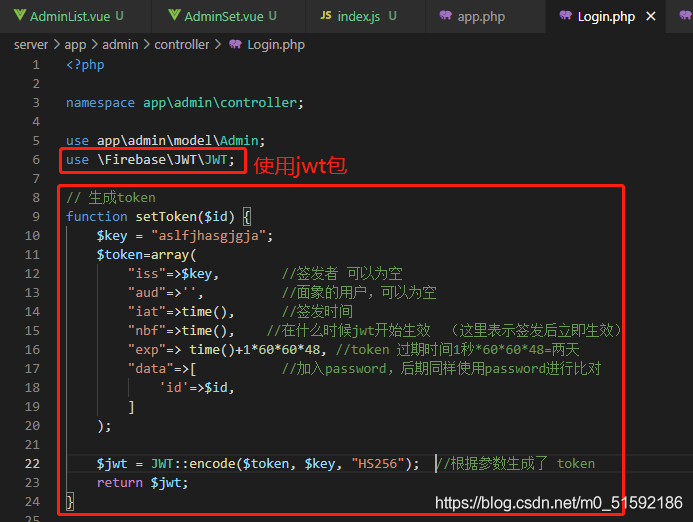This screenshot has width=693, height=522.
Task: Click the "aud"=>'' entry
Action: click(165, 293)
